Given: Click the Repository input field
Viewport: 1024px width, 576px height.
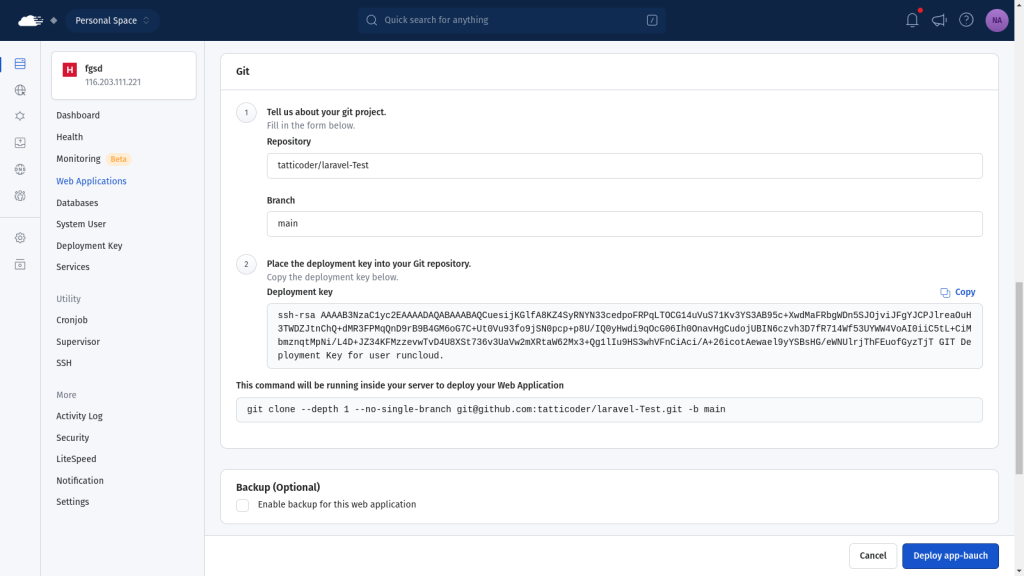Looking at the screenshot, I should (624, 165).
